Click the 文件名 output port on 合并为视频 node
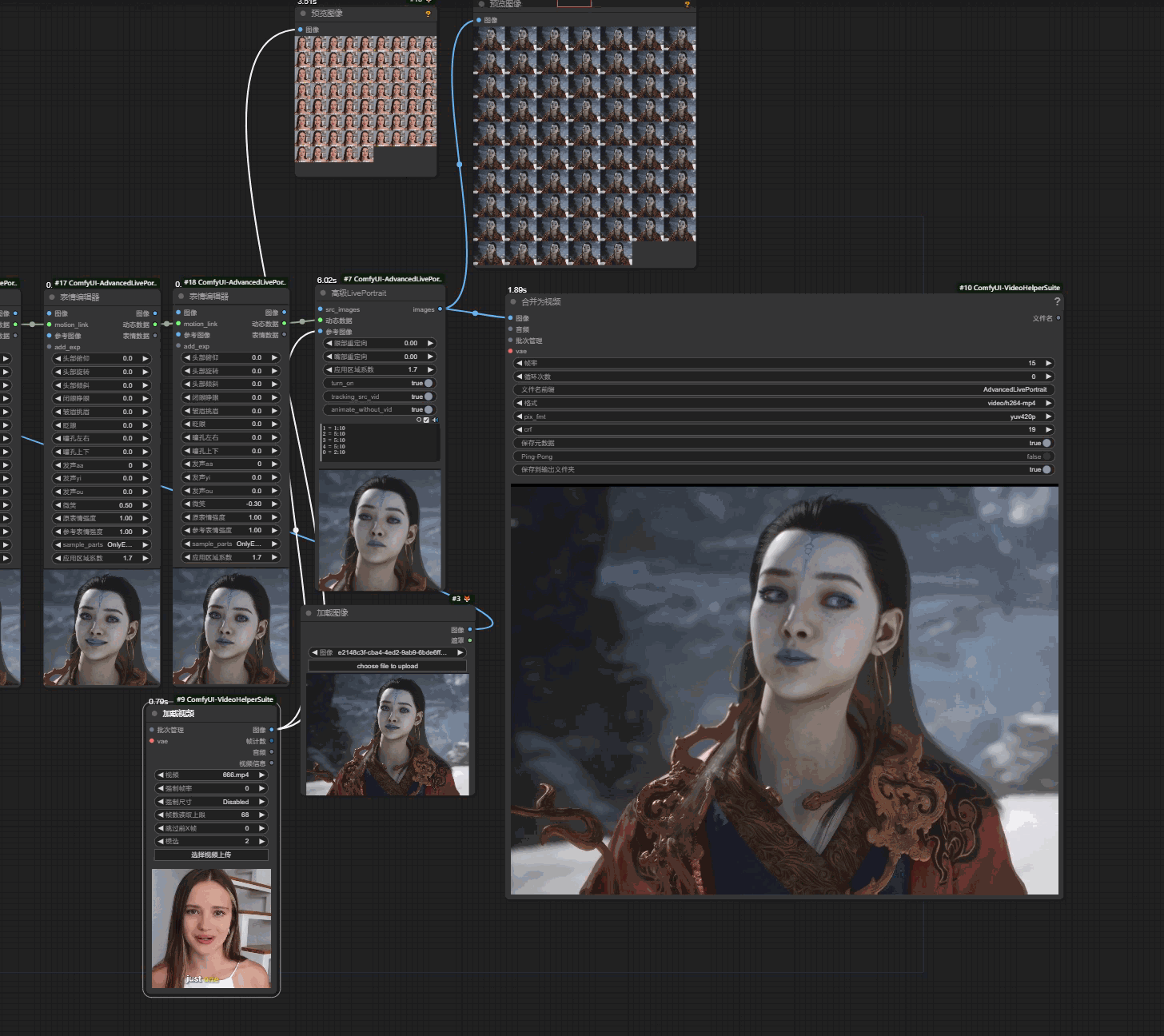 pos(1058,318)
